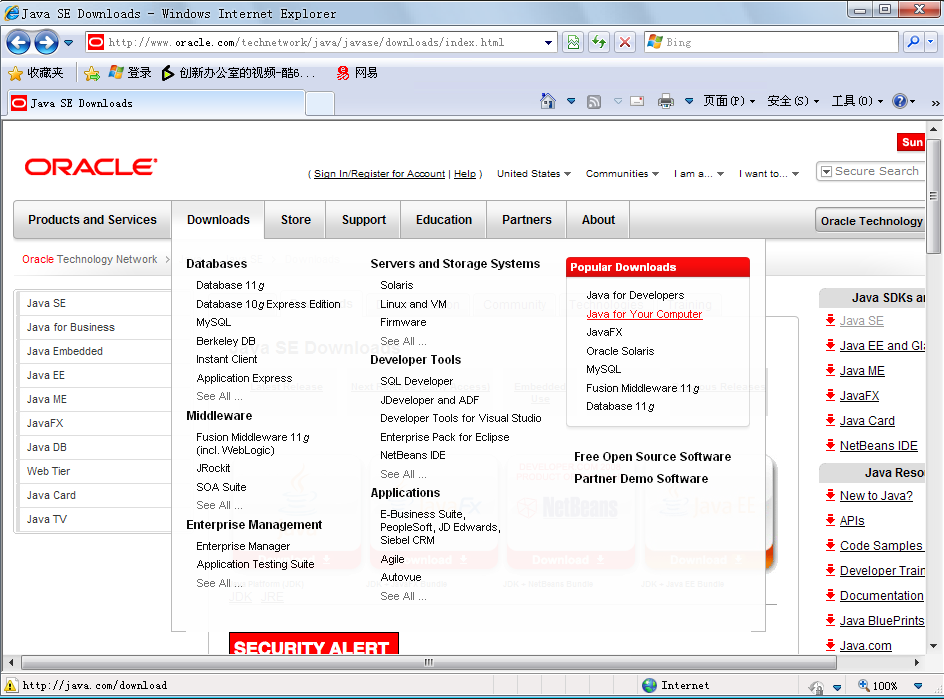Click the download arrow icon beside APIs
This screenshot has height=699, width=944.
coord(831,520)
